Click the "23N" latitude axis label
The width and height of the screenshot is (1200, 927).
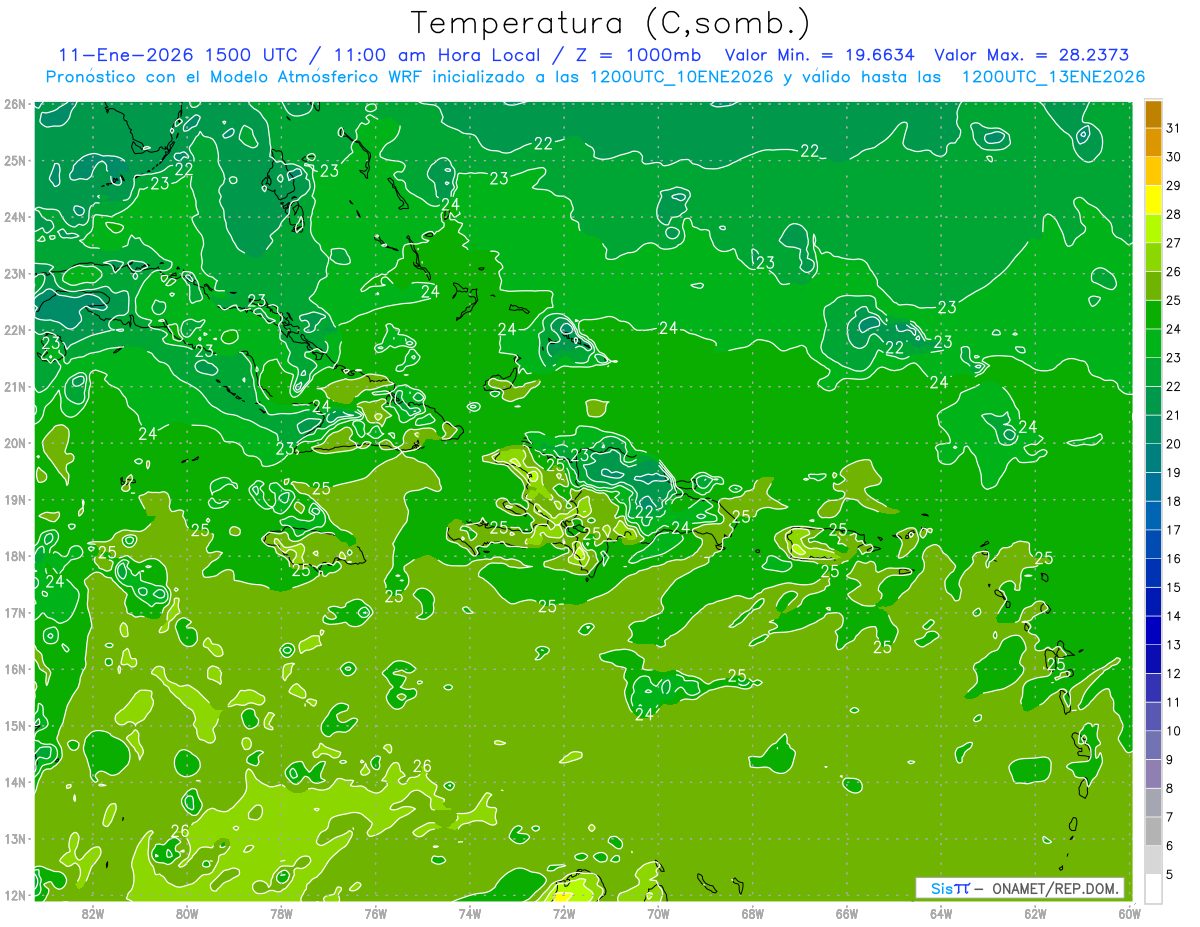(15, 273)
